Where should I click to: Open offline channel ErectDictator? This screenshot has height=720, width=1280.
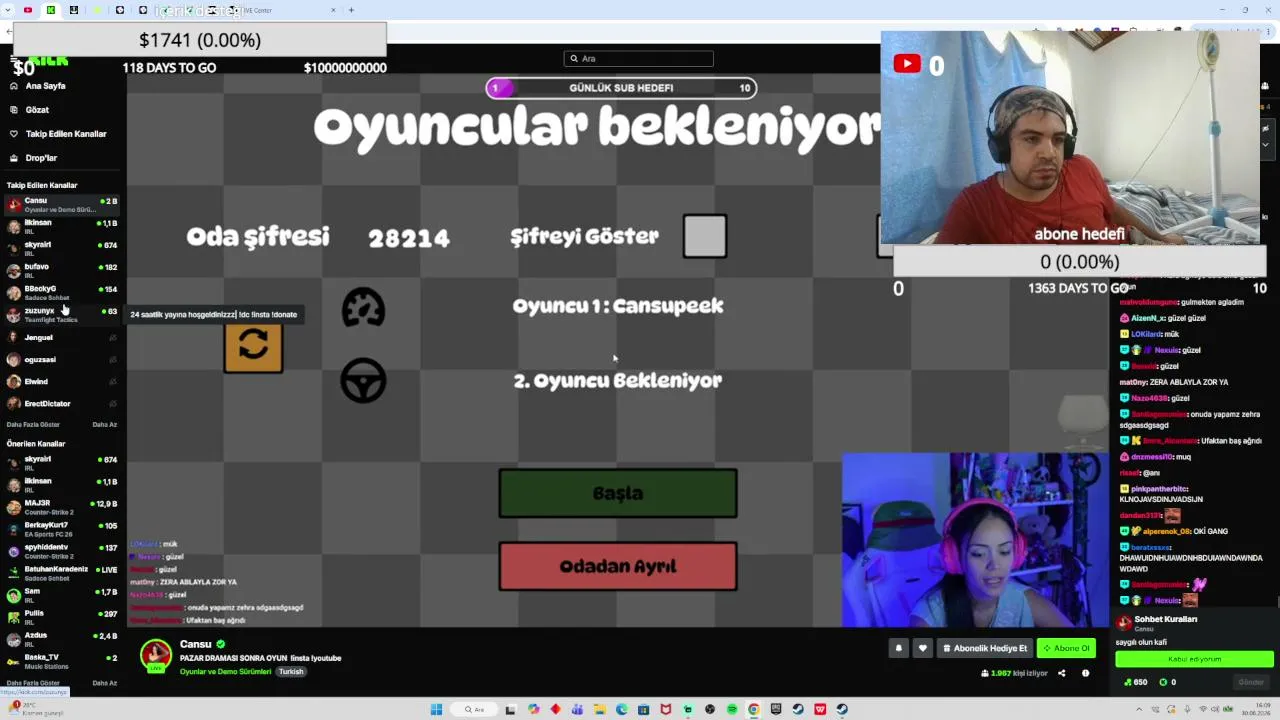(62, 403)
